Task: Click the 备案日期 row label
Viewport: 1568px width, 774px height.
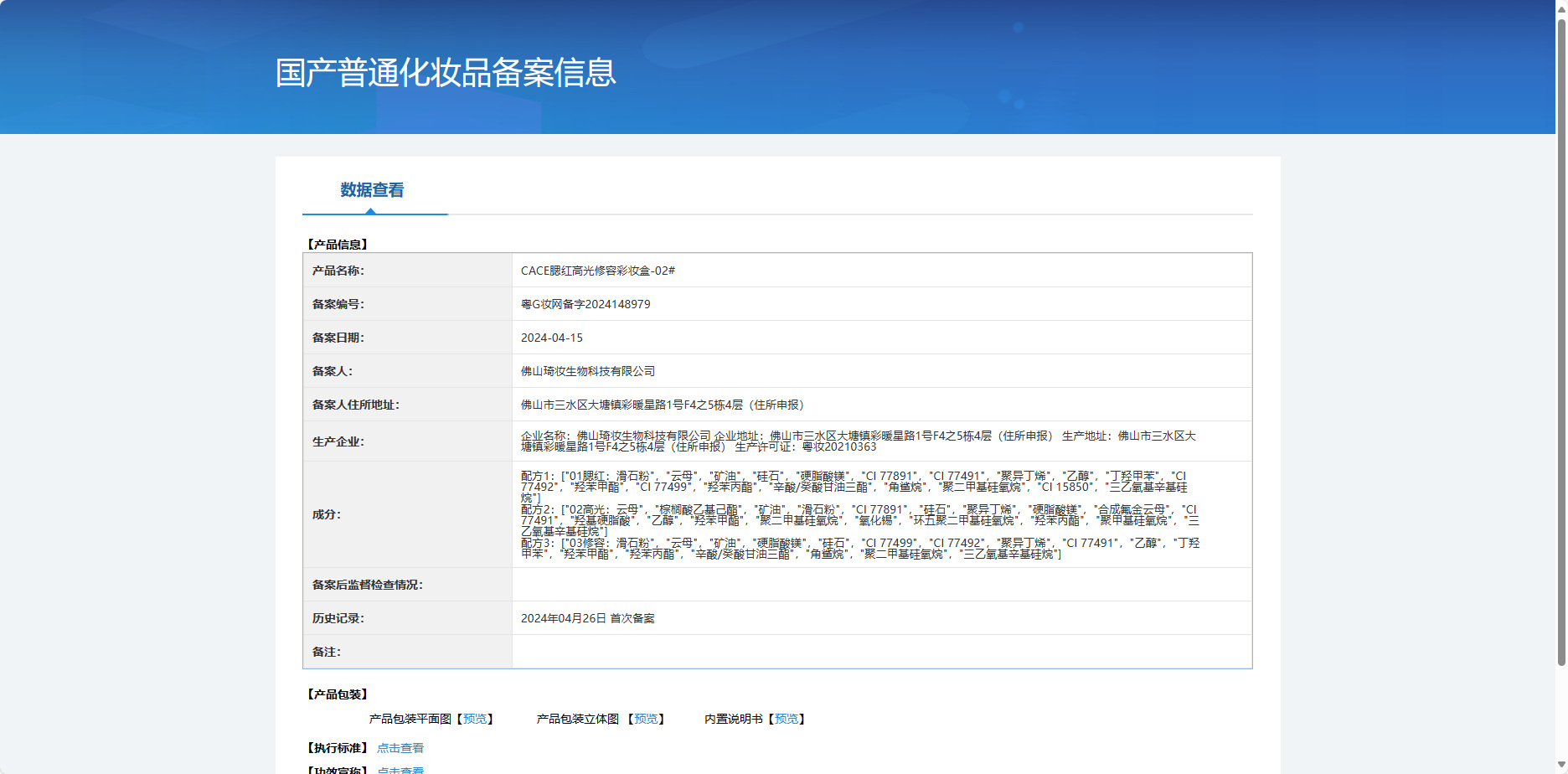Action: 338,338
